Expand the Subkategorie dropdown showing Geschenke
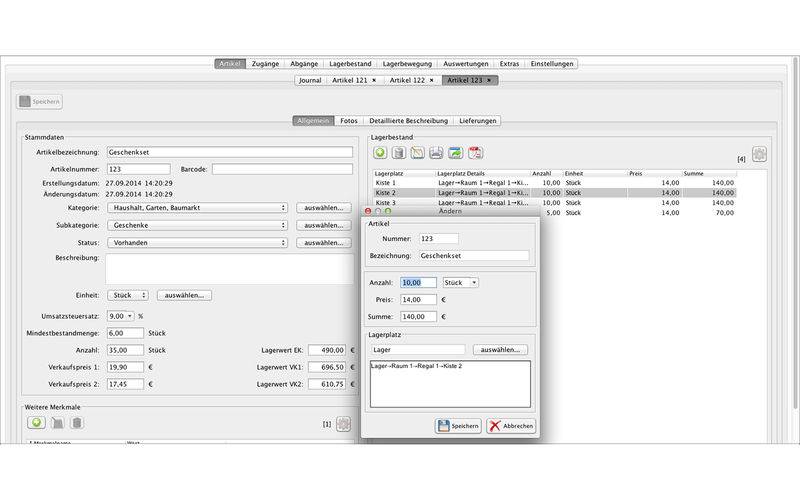The image size is (800, 500). tap(196, 226)
